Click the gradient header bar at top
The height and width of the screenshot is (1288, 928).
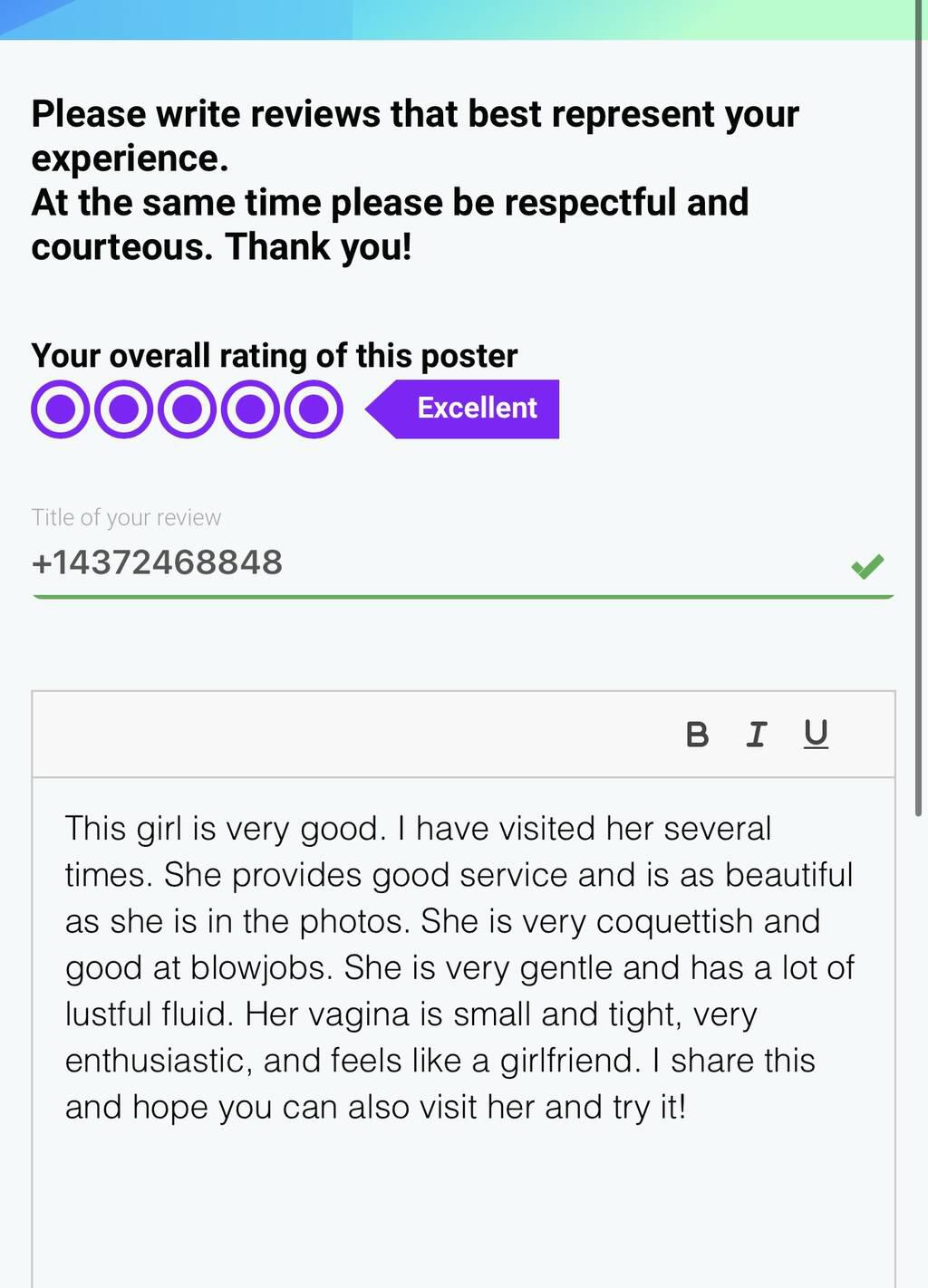(x=464, y=19)
